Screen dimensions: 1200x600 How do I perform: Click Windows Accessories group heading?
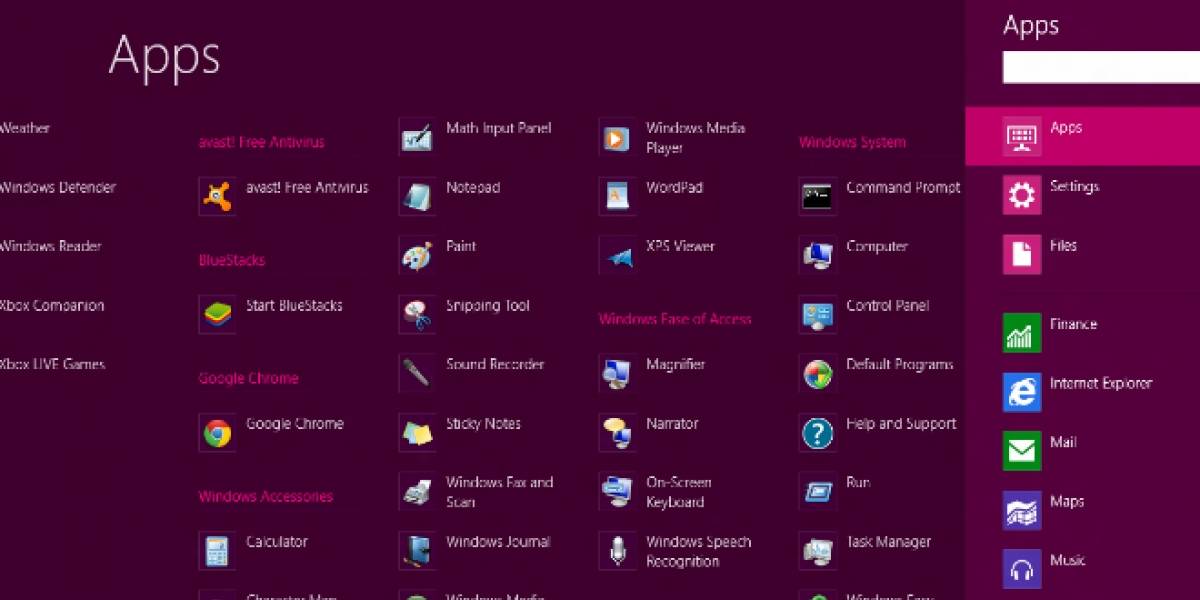click(265, 496)
